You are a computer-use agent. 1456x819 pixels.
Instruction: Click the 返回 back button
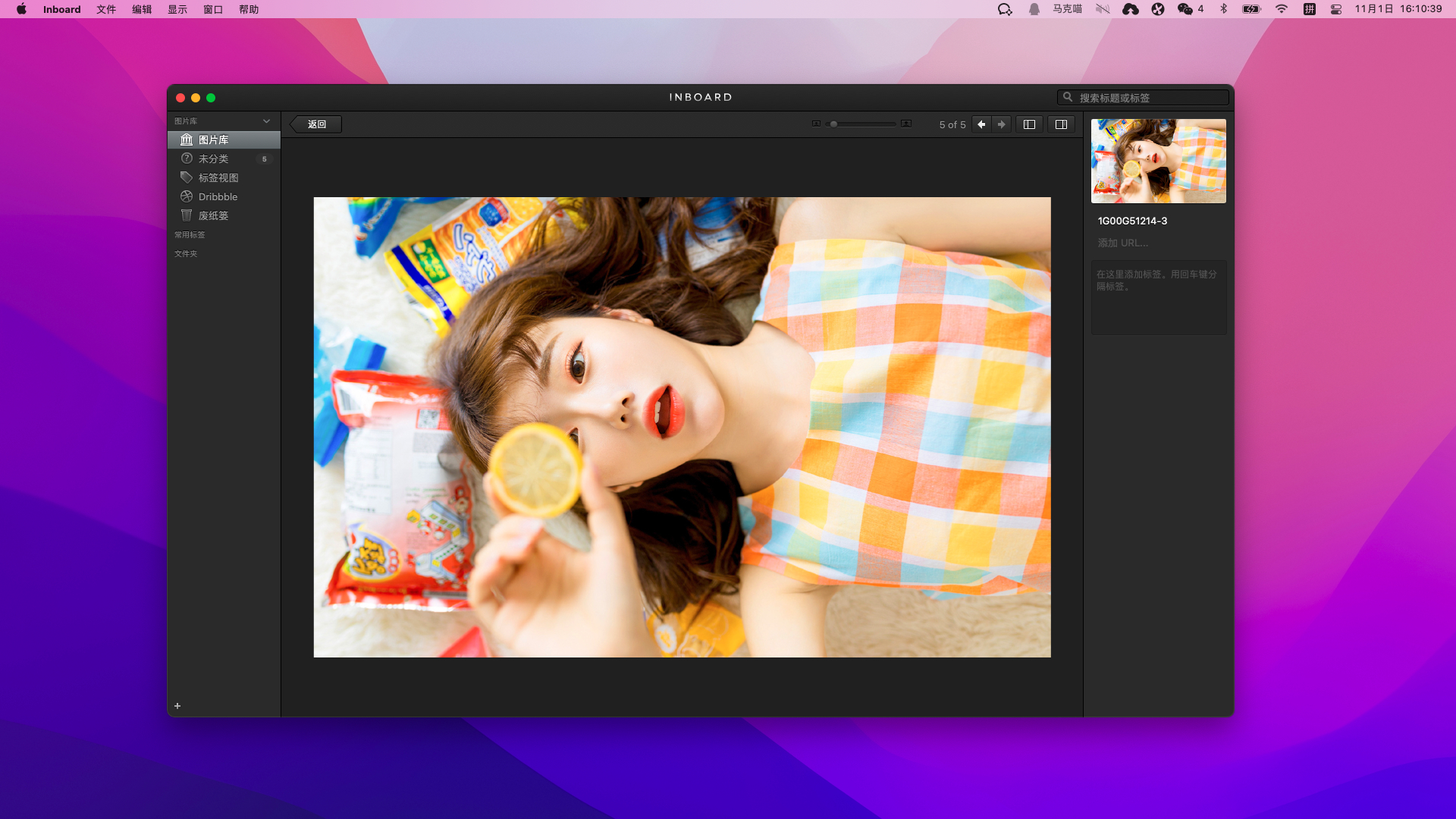point(316,124)
